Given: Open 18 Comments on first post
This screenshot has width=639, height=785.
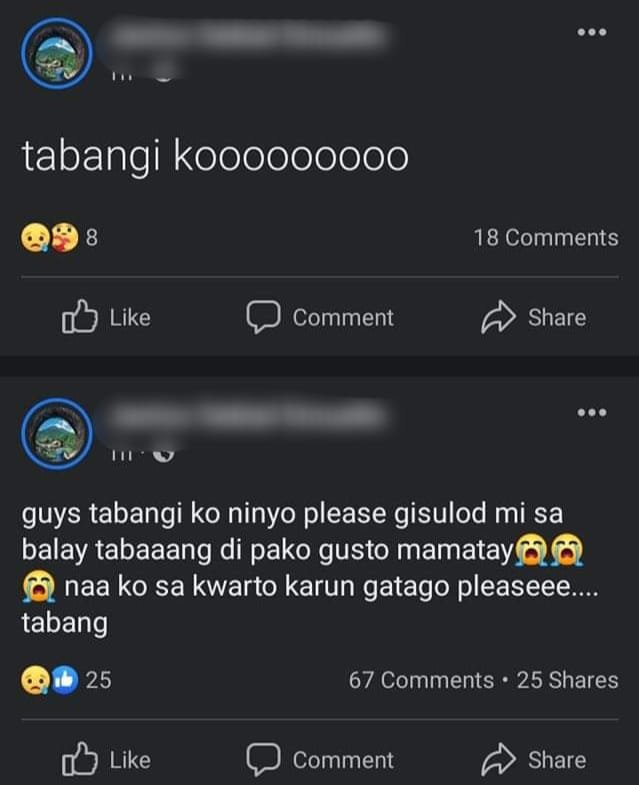Looking at the screenshot, I should click(x=546, y=238).
